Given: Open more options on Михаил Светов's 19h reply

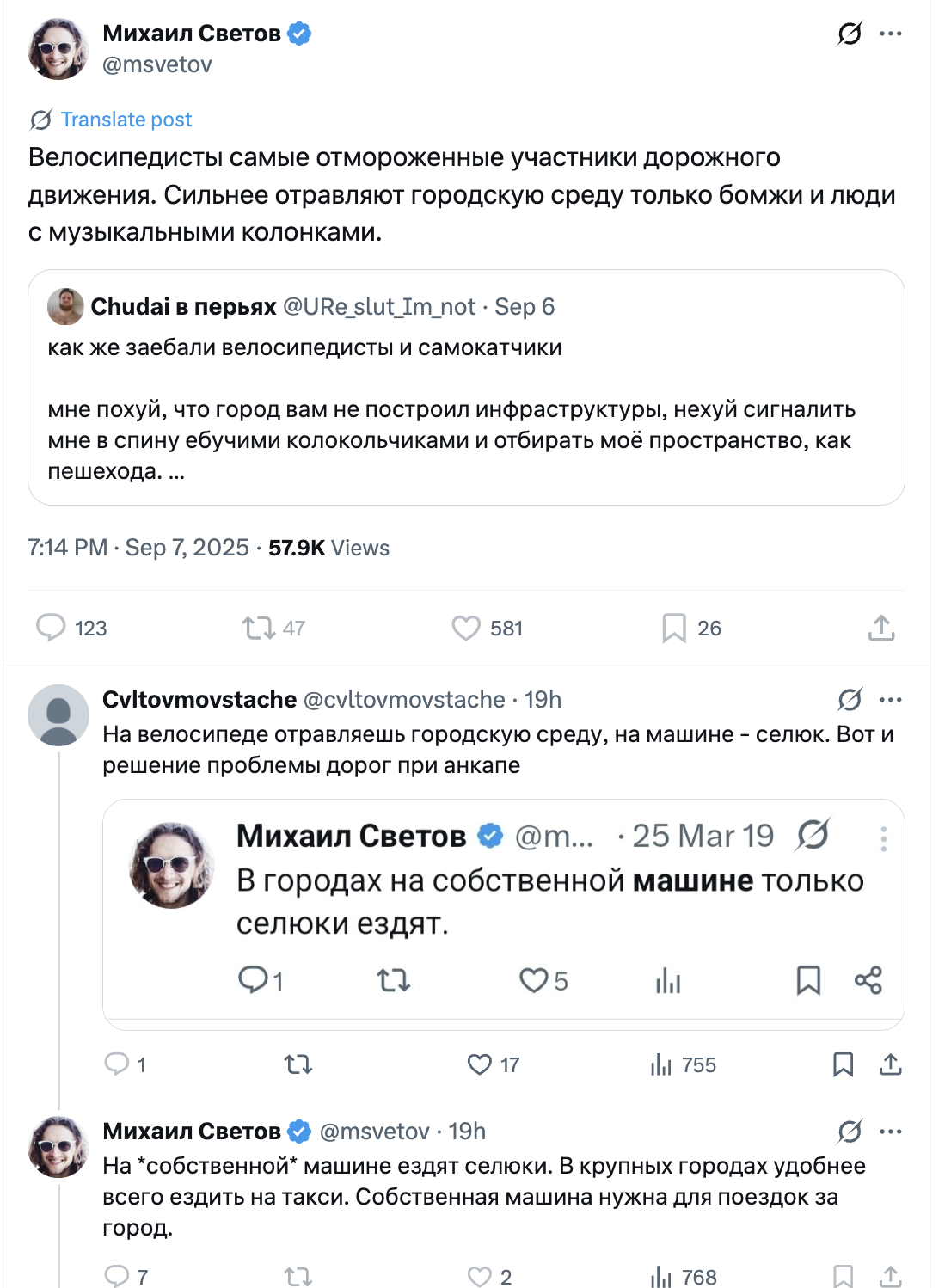Looking at the screenshot, I should 891,1132.
